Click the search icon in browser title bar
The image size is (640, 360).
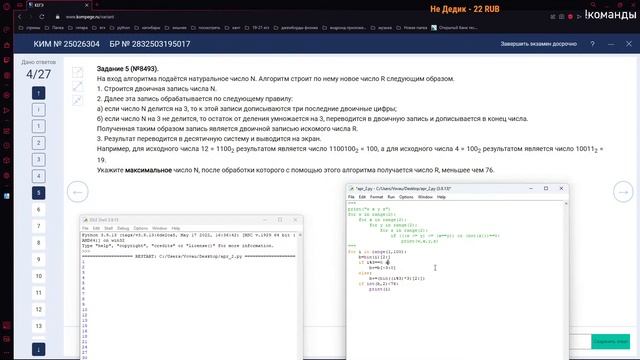(x=593, y=5)
